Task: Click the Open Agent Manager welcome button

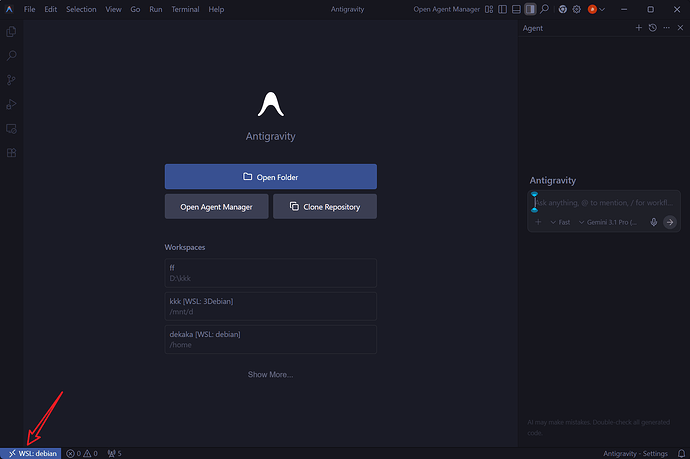Action: click(217, 206)
